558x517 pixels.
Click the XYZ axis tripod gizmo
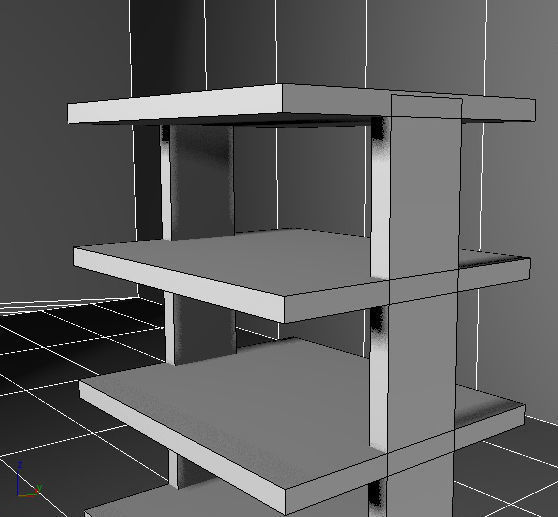29,479
